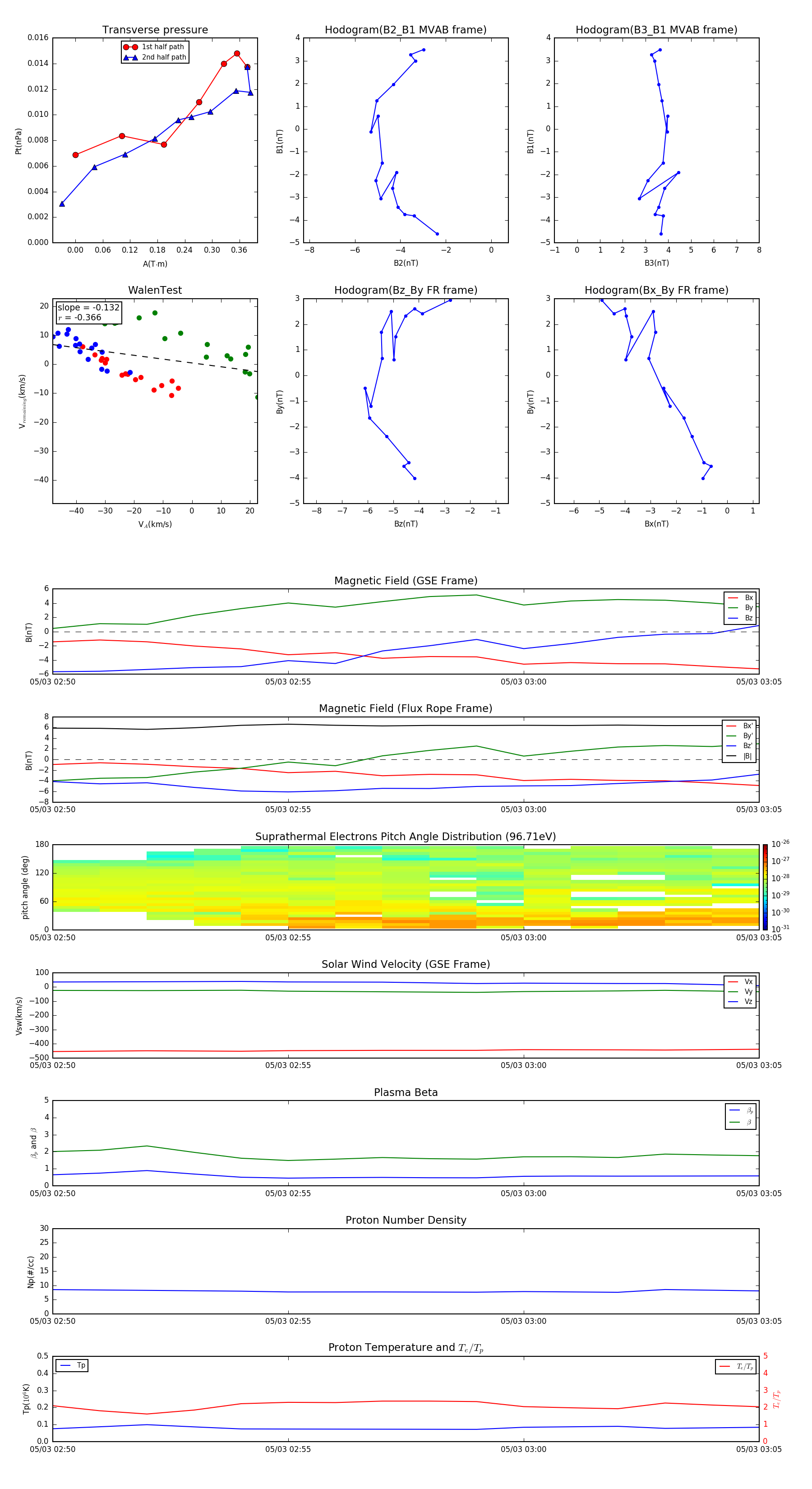Click 'Bz' legend entry in GSE magnetic field

[740, 619]
